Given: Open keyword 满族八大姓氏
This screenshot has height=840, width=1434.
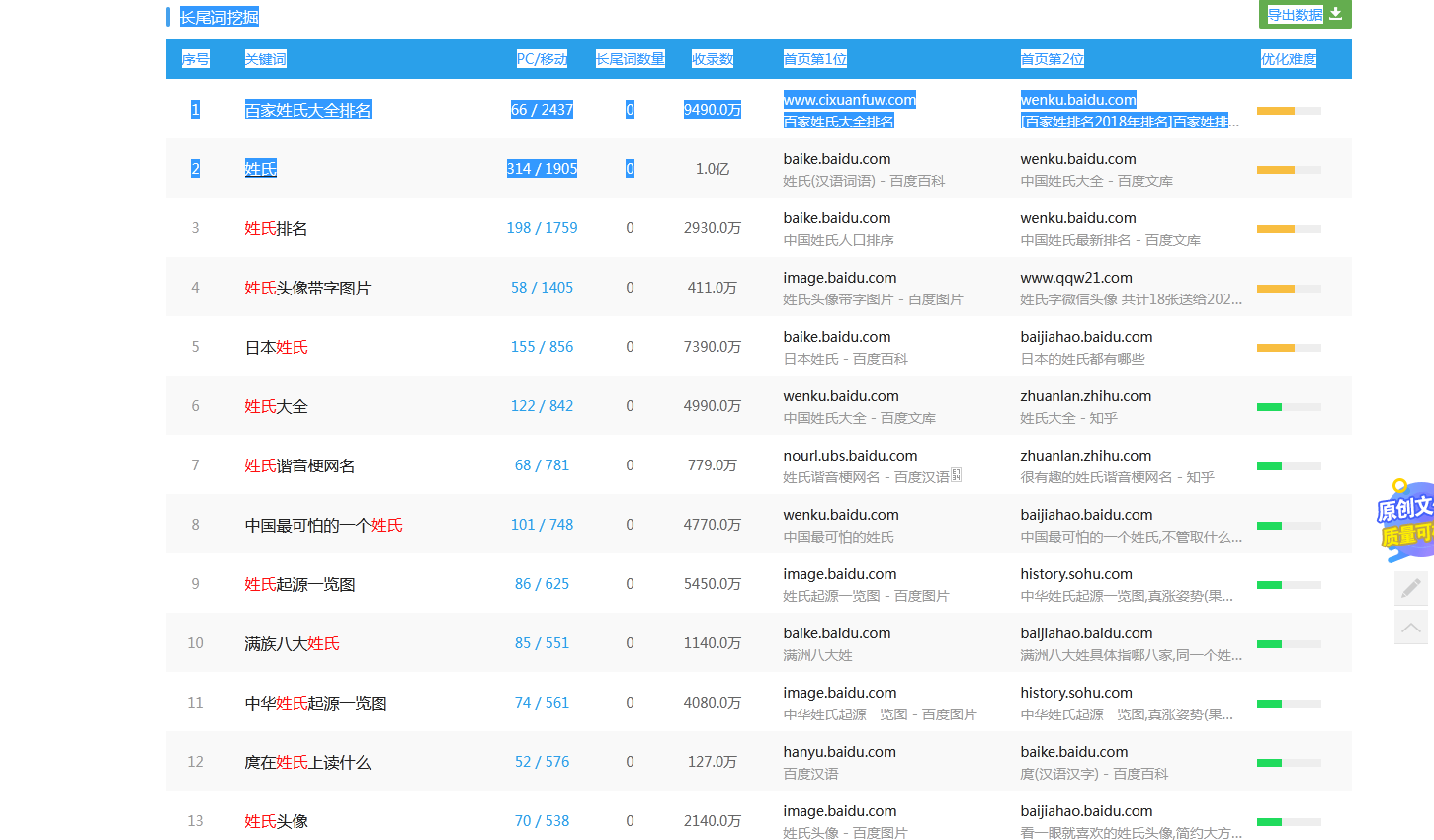Looking at the screenshot, I should (x=292, y=643).
